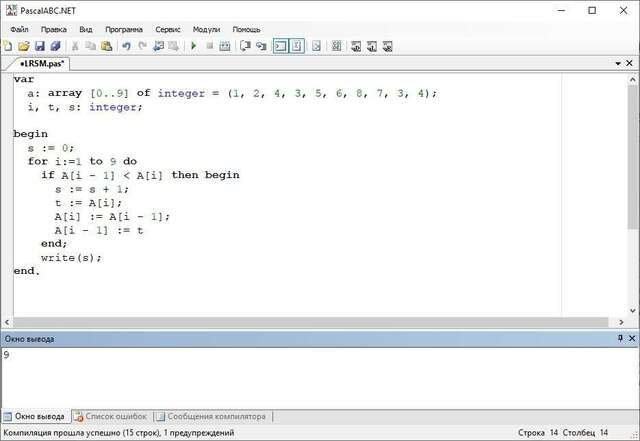
Task: Open a file with the folder icon
Action: 24,46
